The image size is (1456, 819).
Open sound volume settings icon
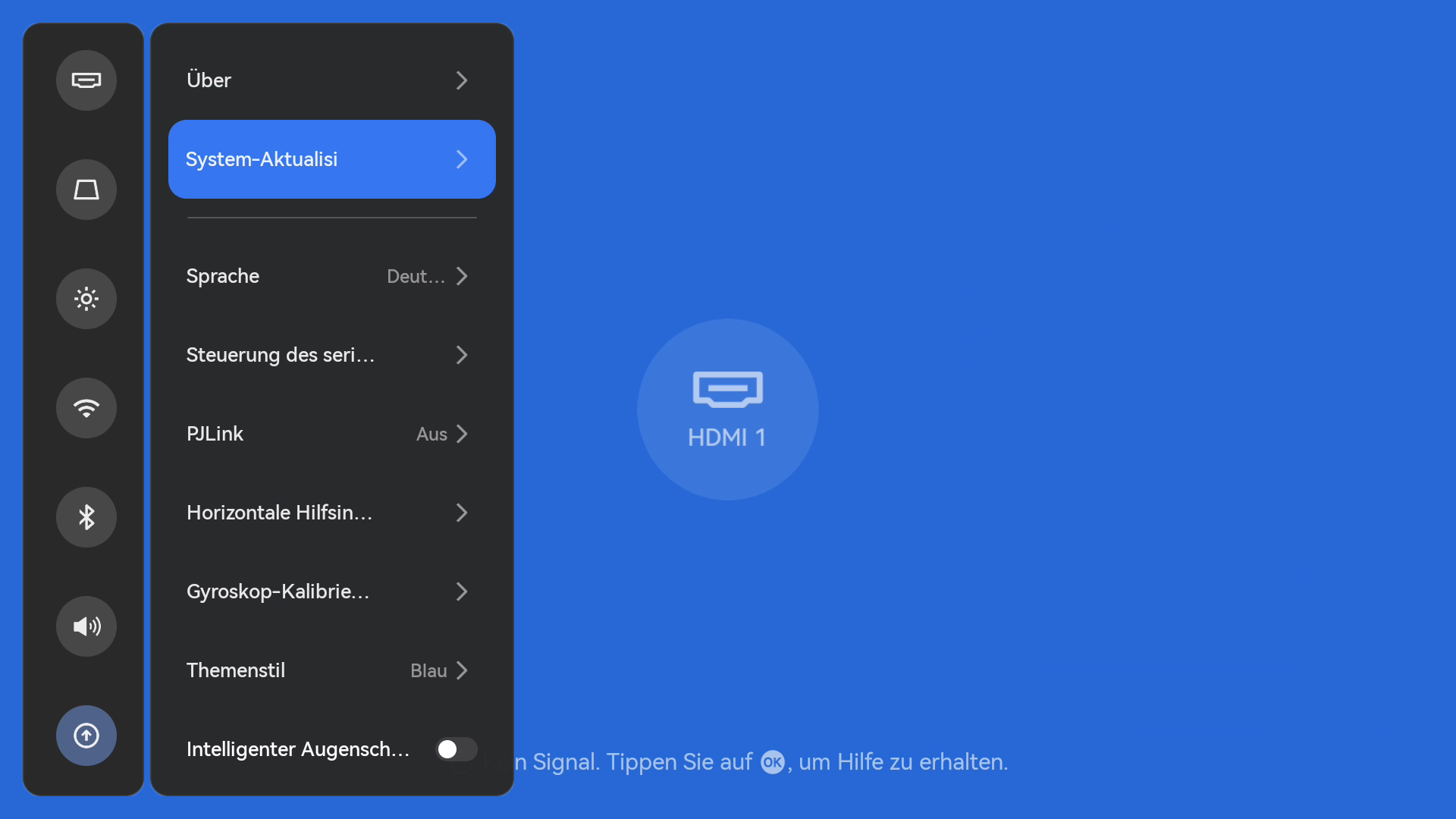coord(86,626)
